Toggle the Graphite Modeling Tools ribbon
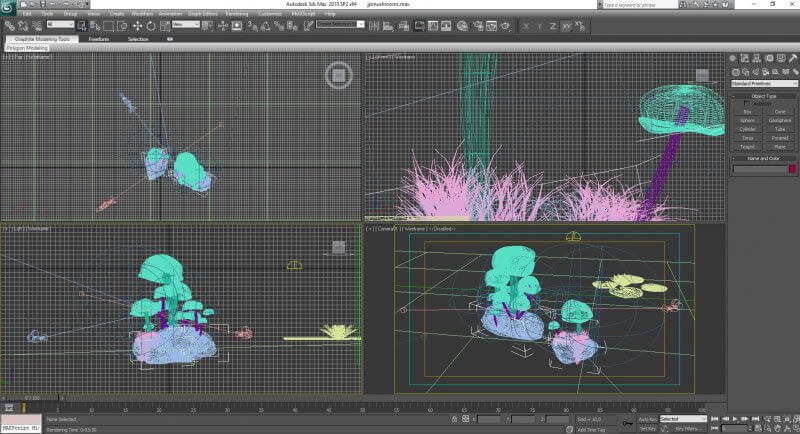Viewport: 800px width, 434px height. point(419,25)
